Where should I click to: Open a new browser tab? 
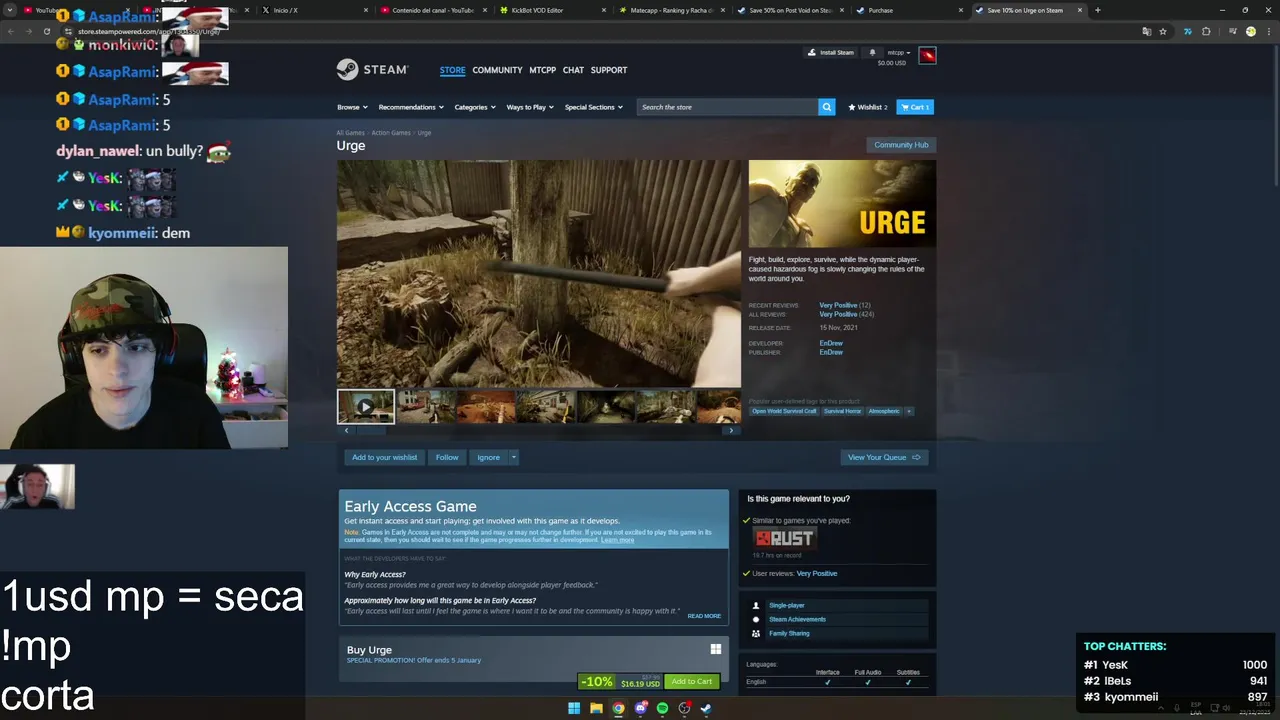(x=1098, y=10)
